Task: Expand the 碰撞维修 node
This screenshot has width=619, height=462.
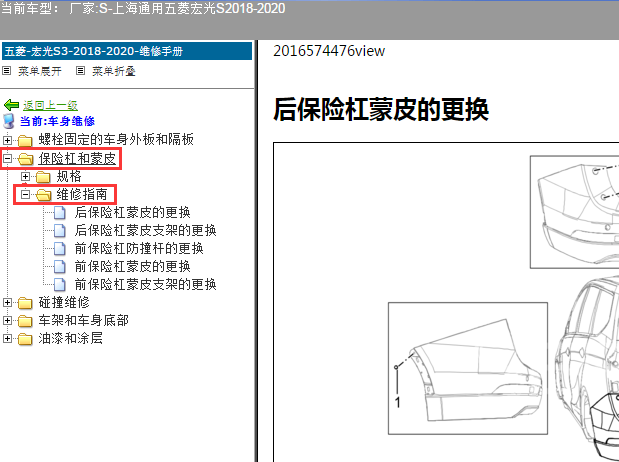Action: pyautogui.click(x=7, y=302)
